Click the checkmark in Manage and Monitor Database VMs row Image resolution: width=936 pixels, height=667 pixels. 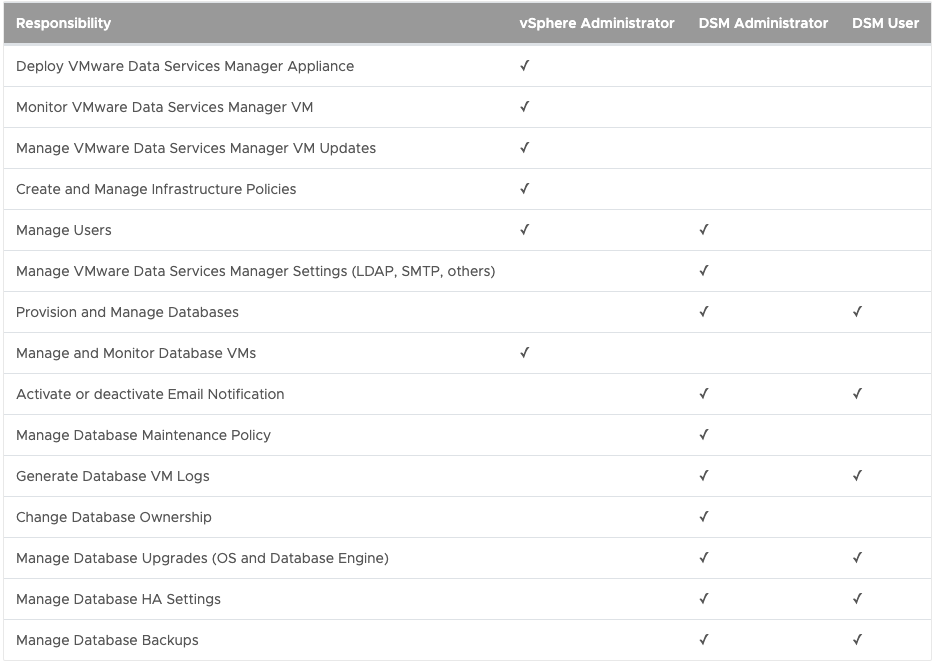[x=525, y=353]
